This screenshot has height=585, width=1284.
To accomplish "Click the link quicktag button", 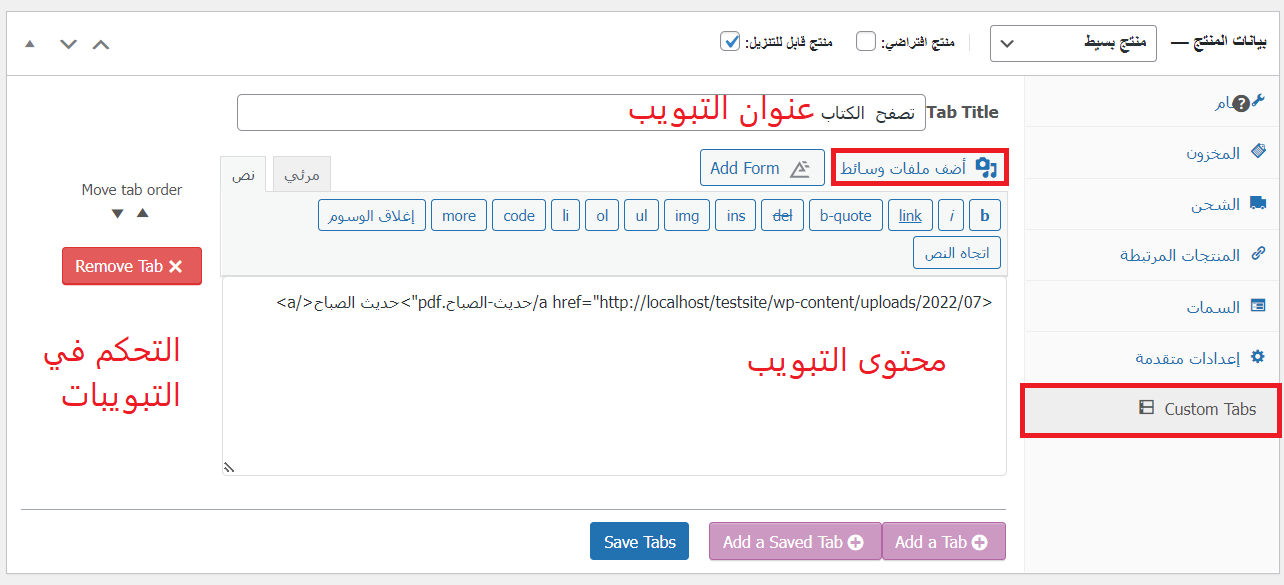I will pos(910,215).
